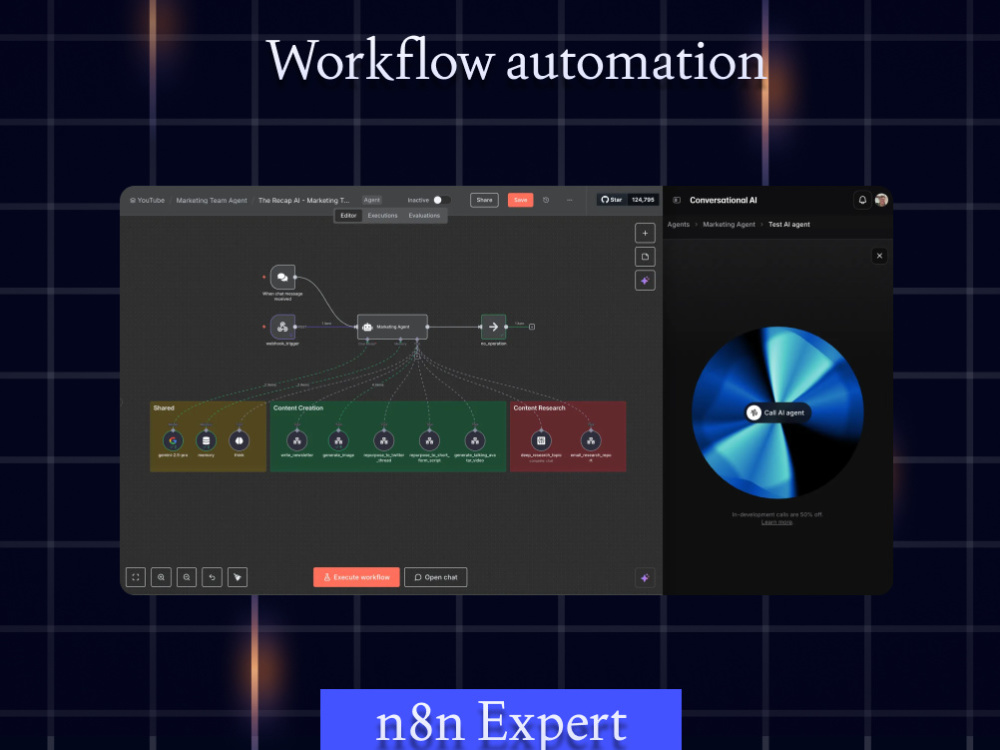
Task: Click the YouTube breadcrumb
Action: 147,200
